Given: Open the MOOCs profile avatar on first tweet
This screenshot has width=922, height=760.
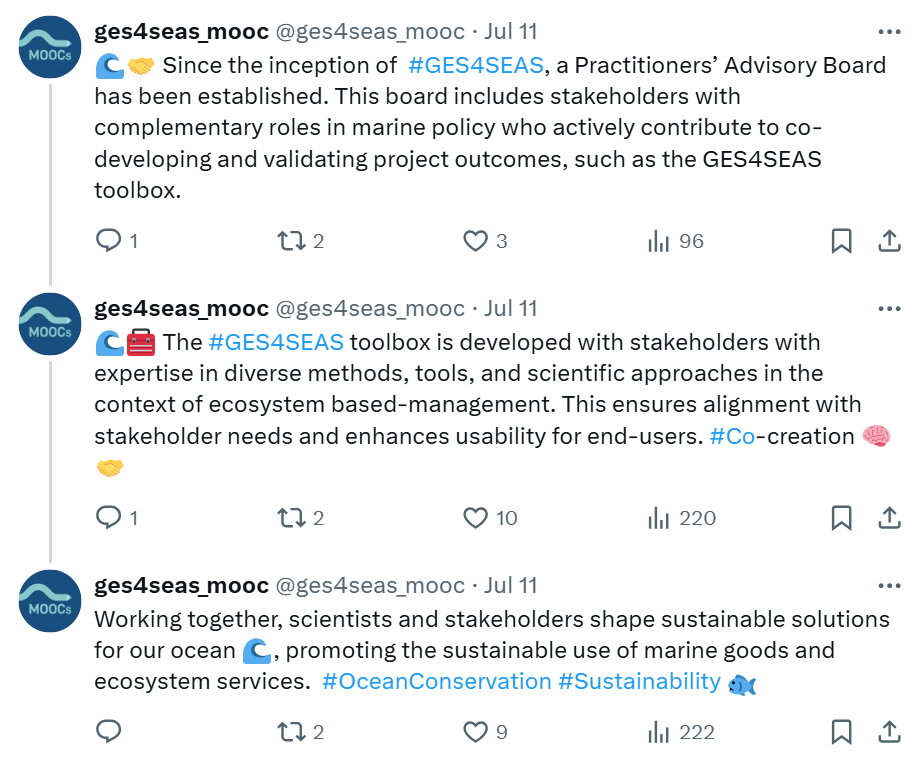Looking at the screenshot, I should coord(50,47).
